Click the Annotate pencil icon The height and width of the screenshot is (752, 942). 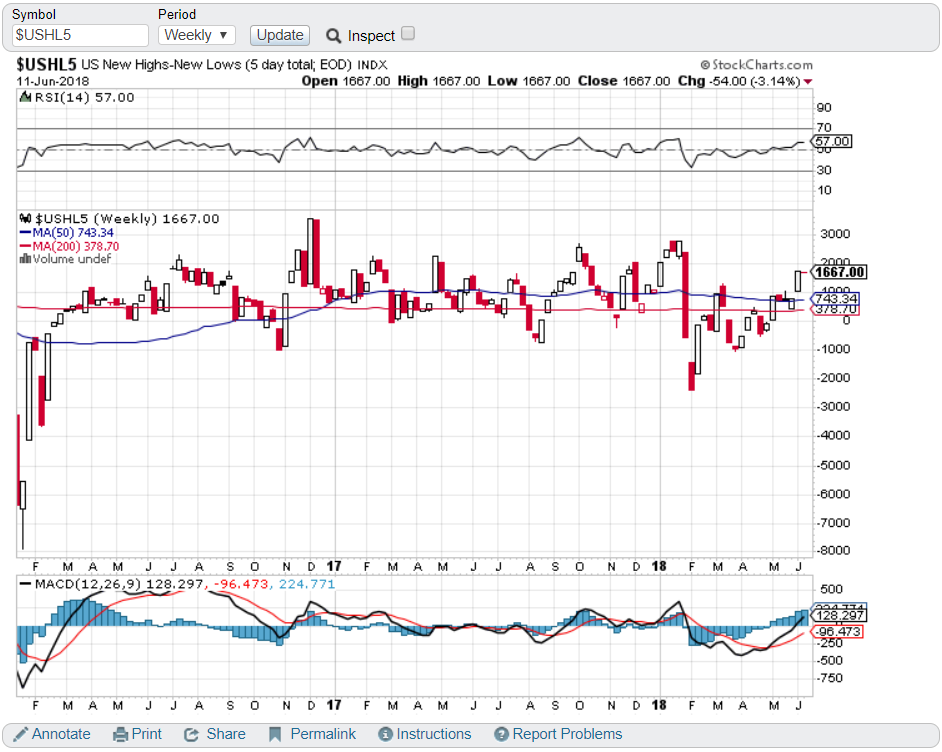coord(20,734)
